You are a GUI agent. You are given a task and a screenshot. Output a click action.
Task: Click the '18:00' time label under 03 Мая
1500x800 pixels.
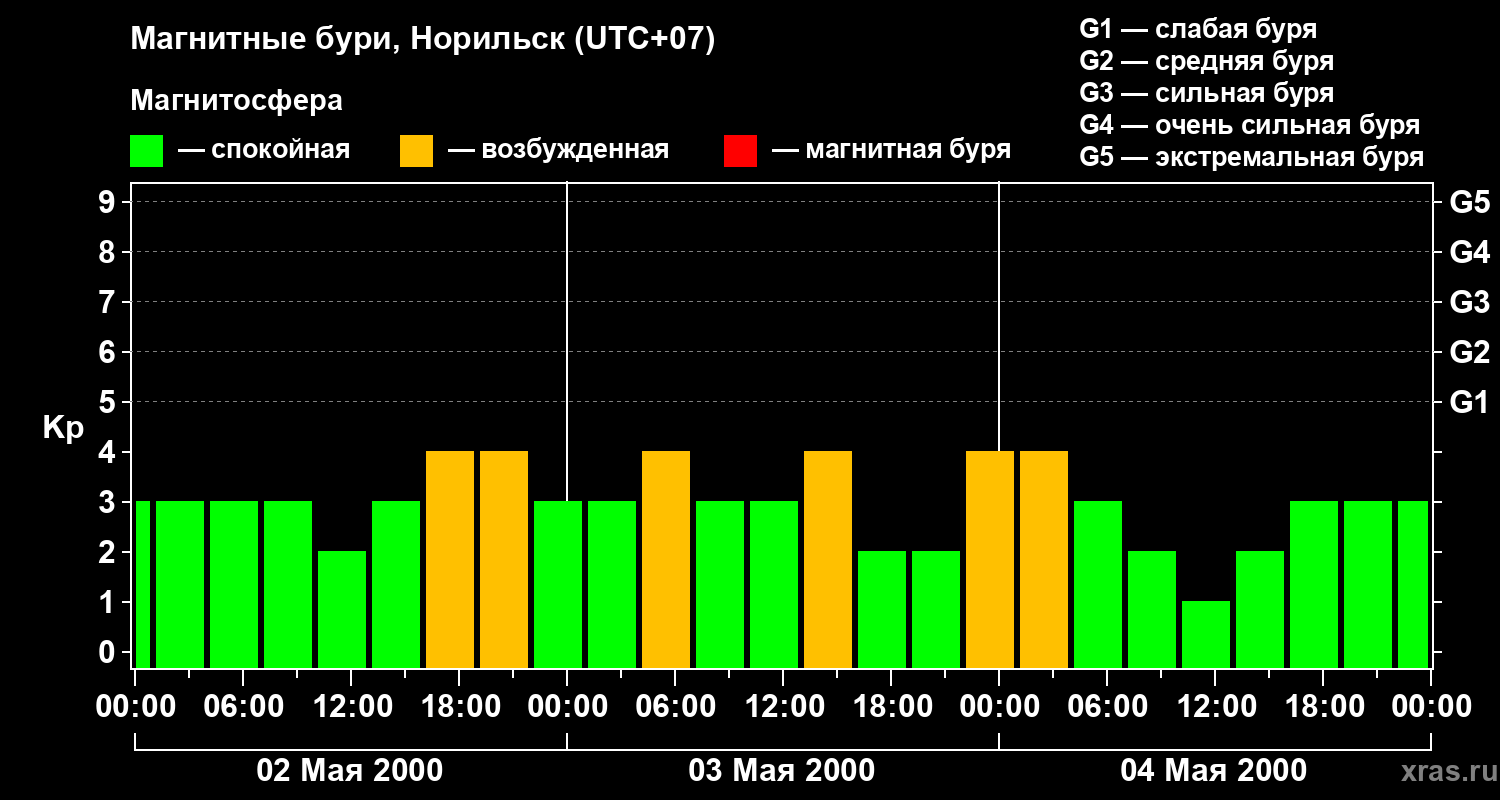click(x=891, y=706)
